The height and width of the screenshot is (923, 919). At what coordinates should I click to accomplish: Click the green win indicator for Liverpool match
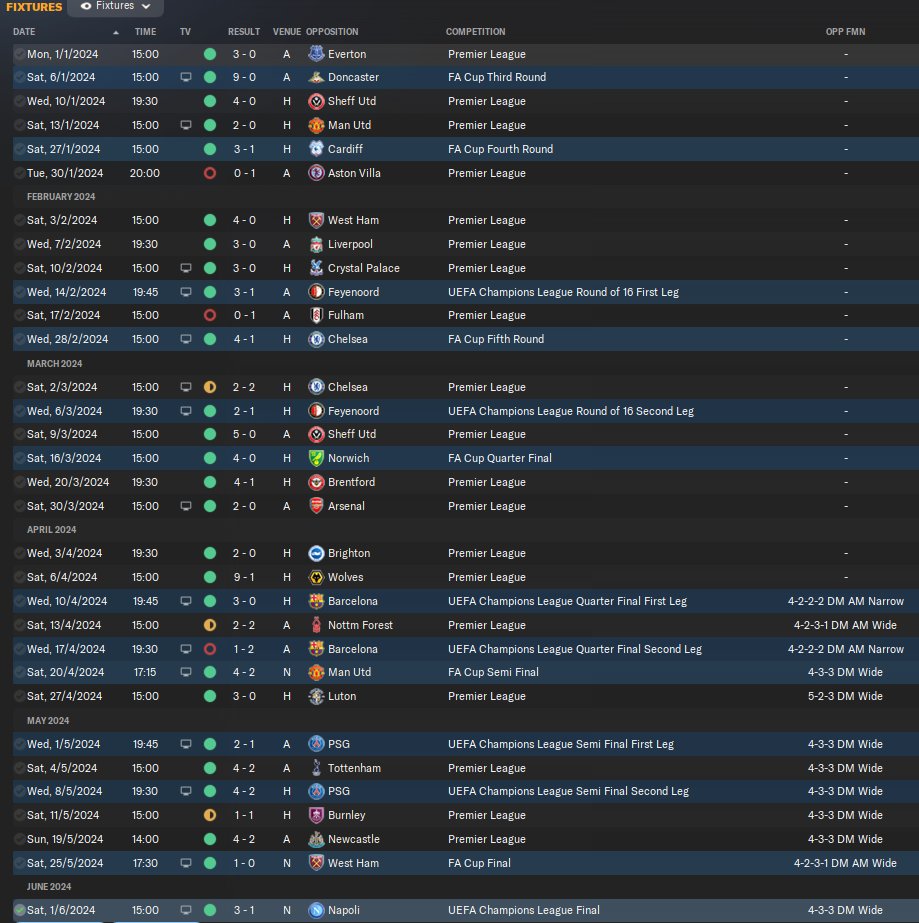point(210,244)
